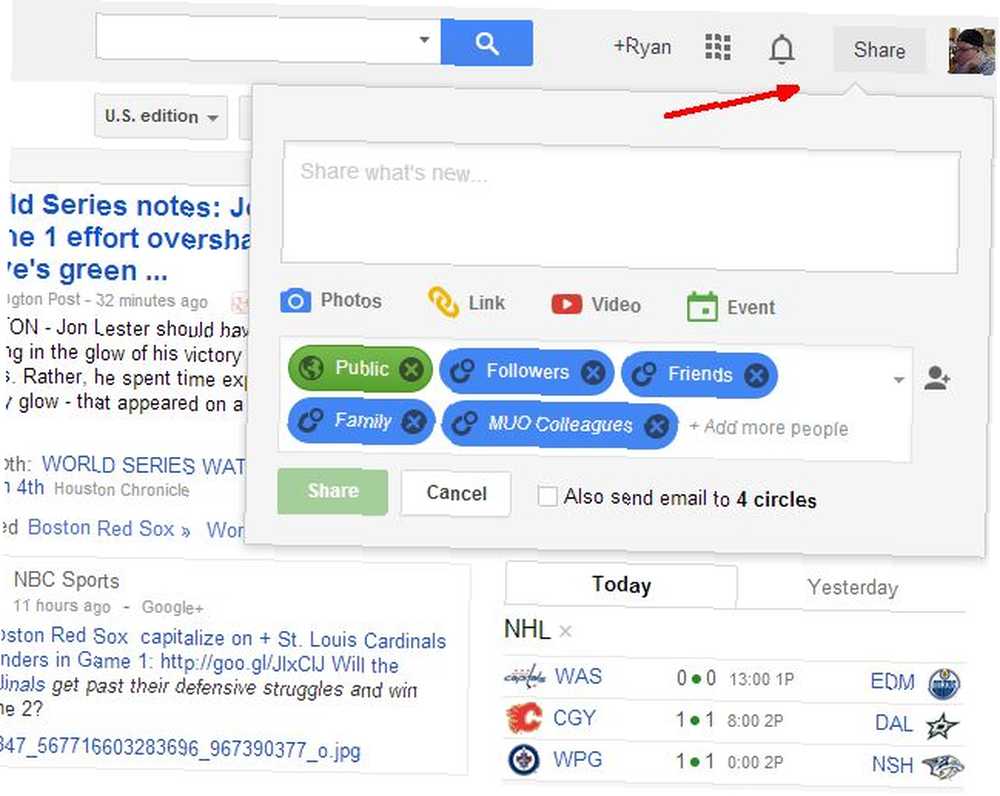
Task: Remove the MUO Colleagues circle chip
Action: pyautogui.click(x=656, y=426)
